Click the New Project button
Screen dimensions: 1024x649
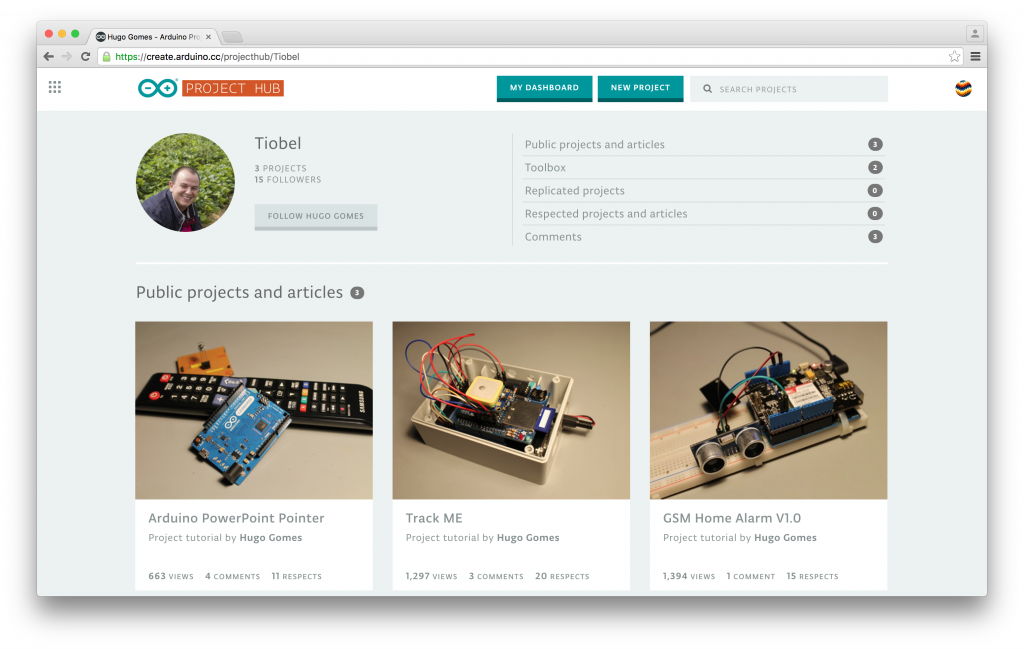pyautogui.click(x=640, y=88)
